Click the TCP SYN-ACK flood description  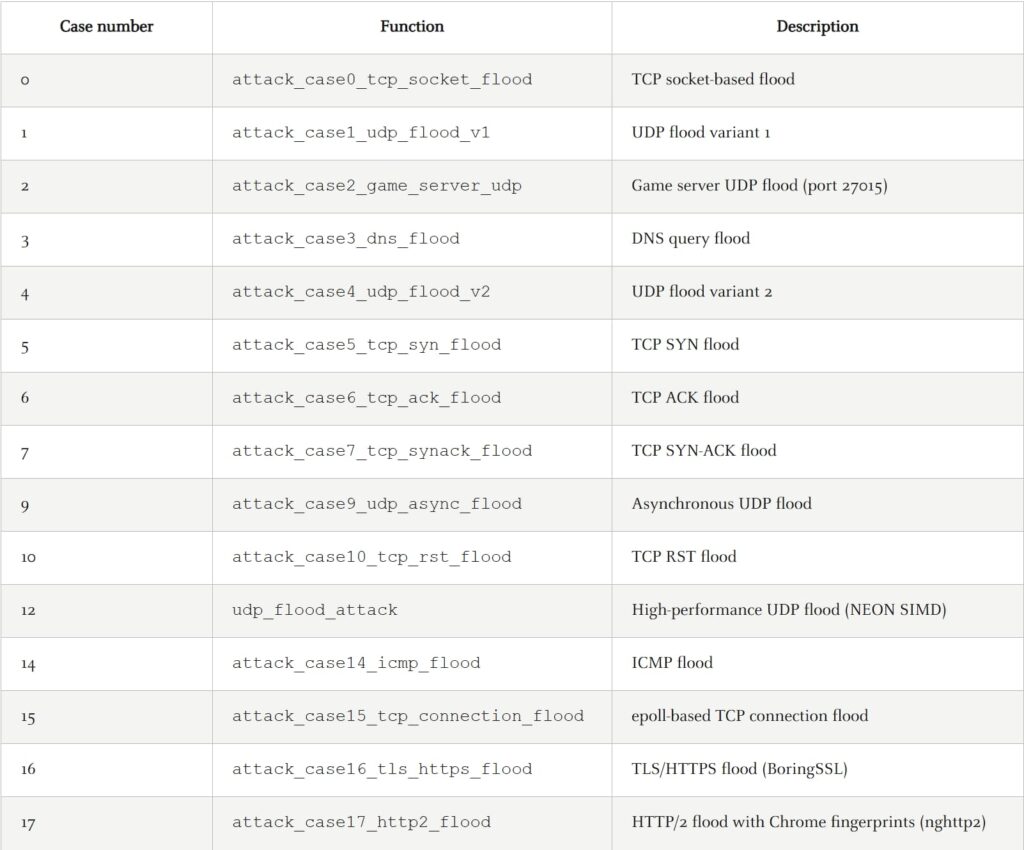pos(704,450)
